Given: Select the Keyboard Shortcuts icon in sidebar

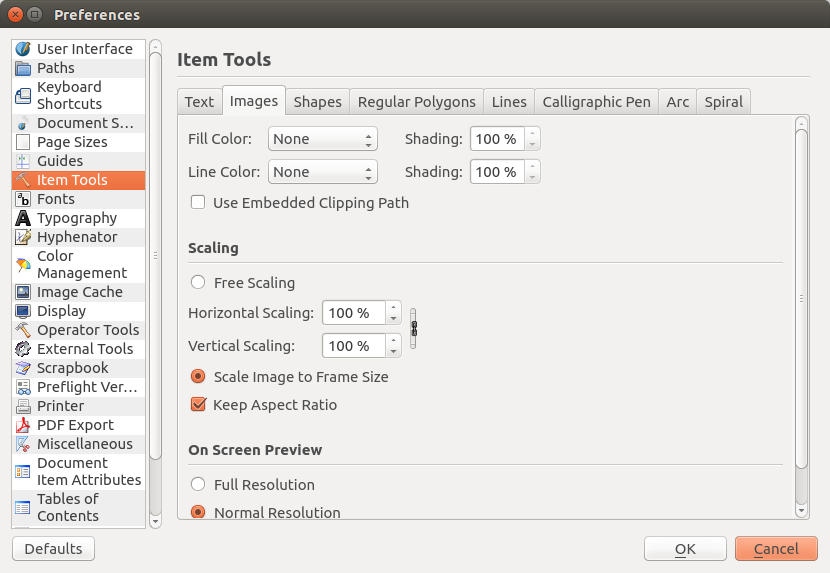Looking at the screenshot, I should pos(23,96).
